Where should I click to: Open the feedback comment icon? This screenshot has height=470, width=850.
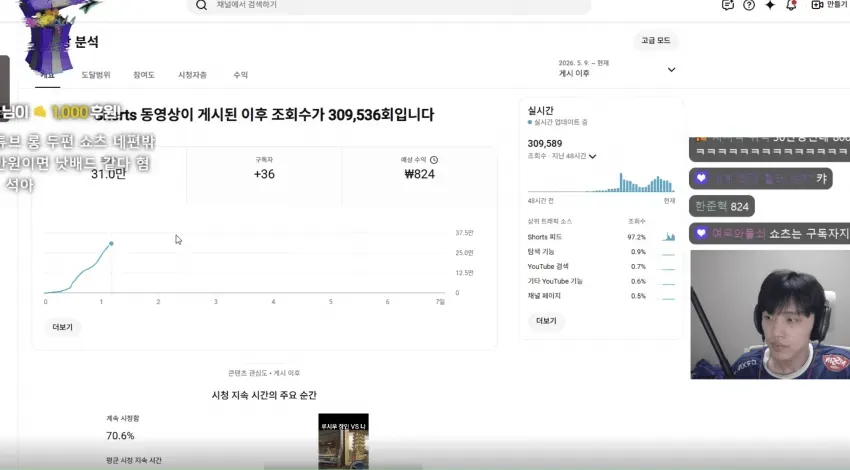(x=727, y=5)
